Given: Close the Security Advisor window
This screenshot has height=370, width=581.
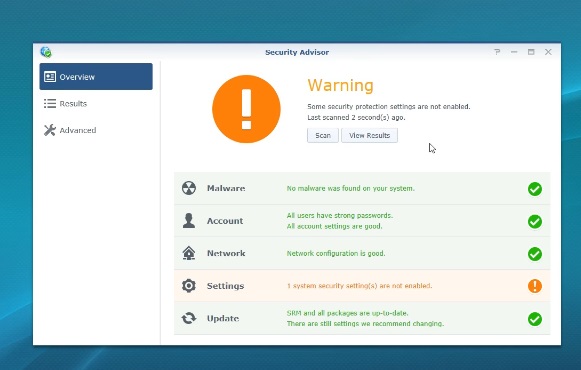Looking at the screenshot, I should (x=548, y=52).
